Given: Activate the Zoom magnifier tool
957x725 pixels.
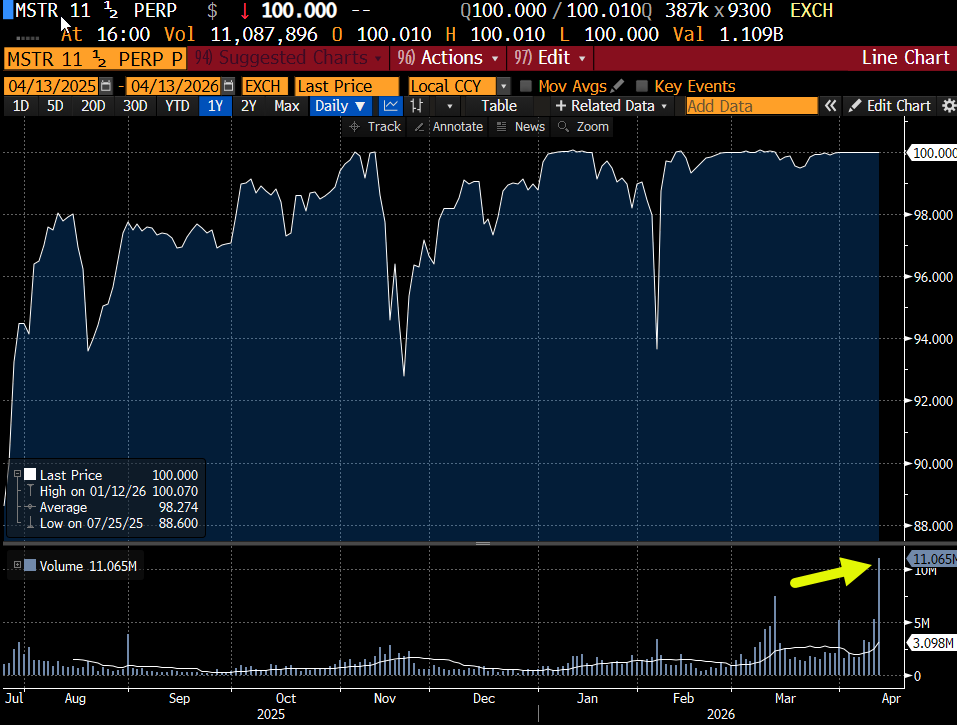Looking at the screenshot, I should coord(583,126).
